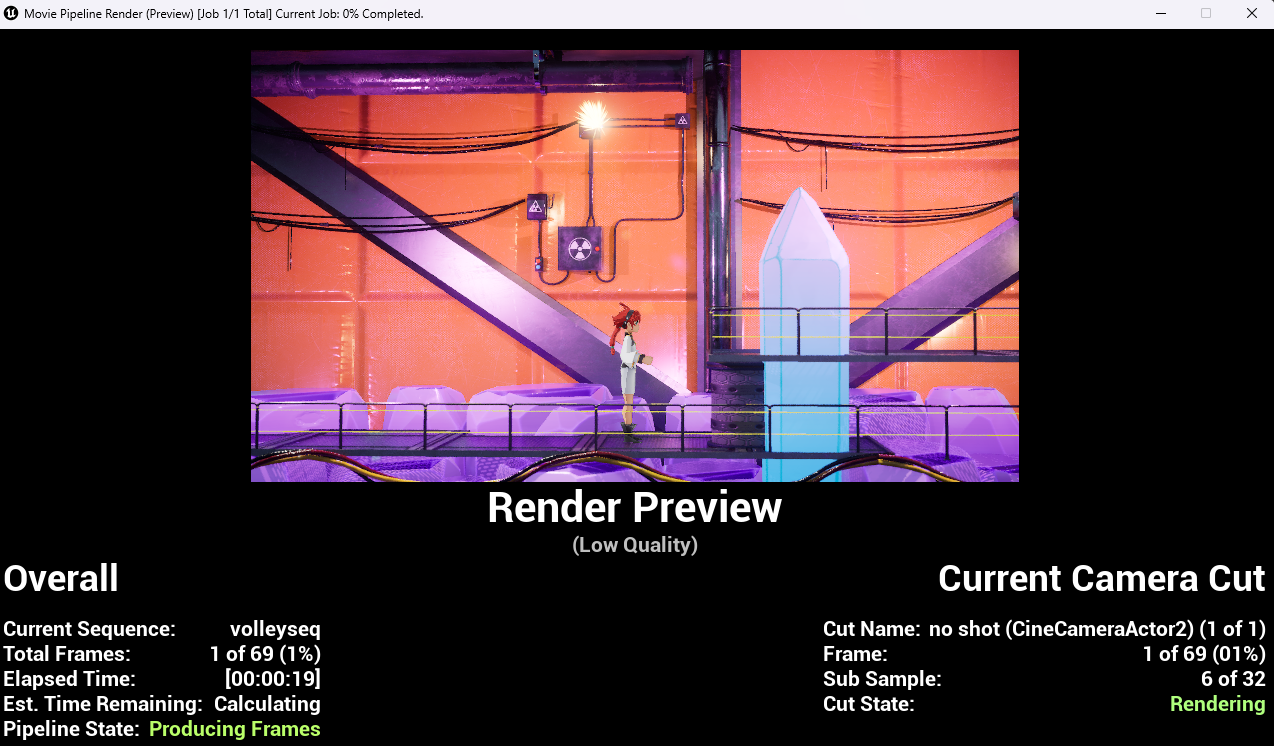Image resolution: width=1274 pixels, height=746 pixels.
Task: Click the Unreal Engine logo in title bar
Action: coord(11,13)
